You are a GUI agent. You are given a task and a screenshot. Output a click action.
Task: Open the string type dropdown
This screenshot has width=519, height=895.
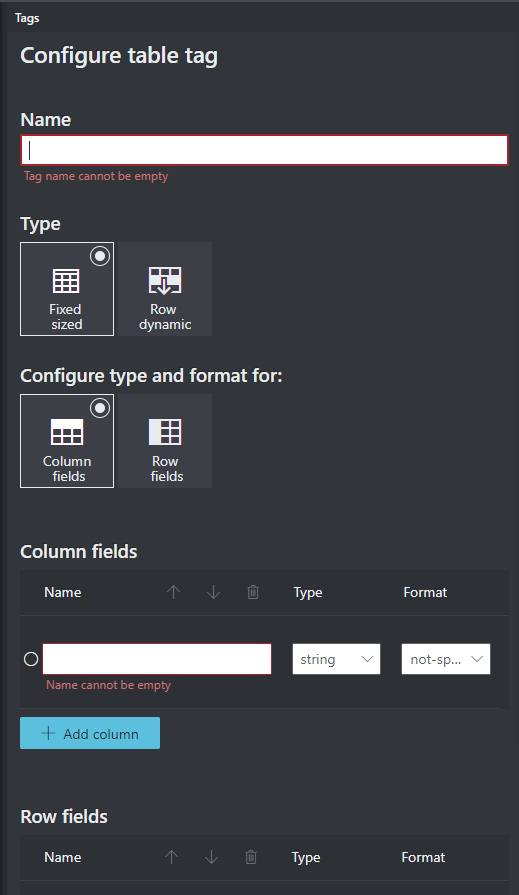pos(336,659)
